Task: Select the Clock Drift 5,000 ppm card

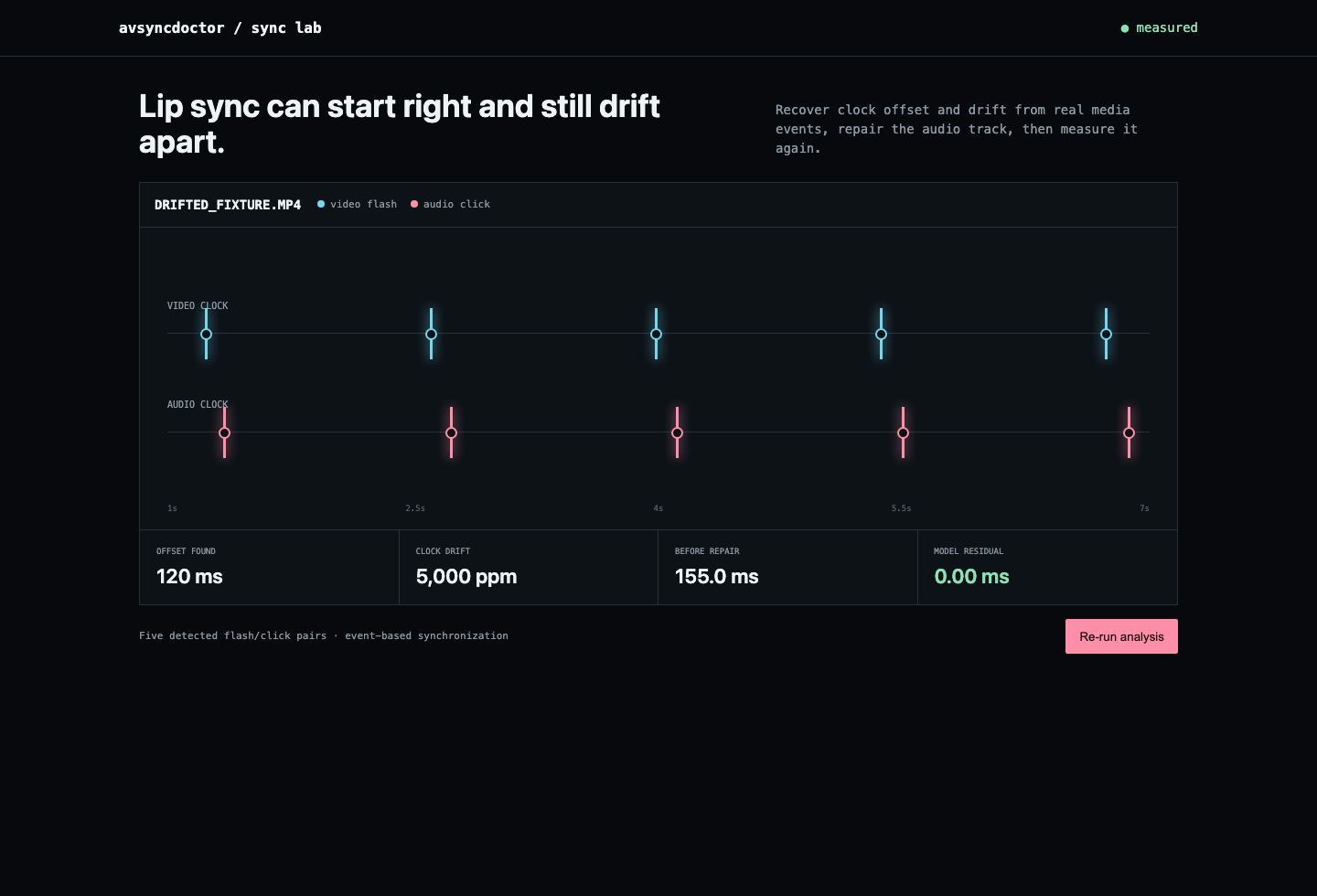Action: [529, 567]
